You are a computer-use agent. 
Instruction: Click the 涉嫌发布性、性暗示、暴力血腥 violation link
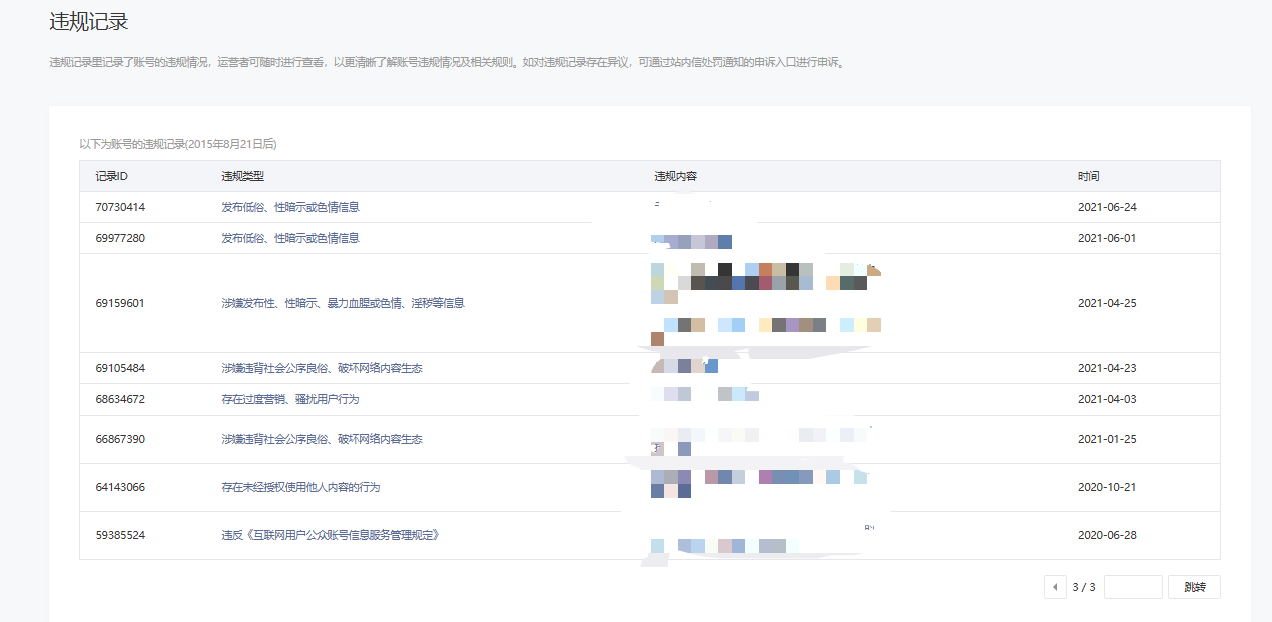[342, 303]
